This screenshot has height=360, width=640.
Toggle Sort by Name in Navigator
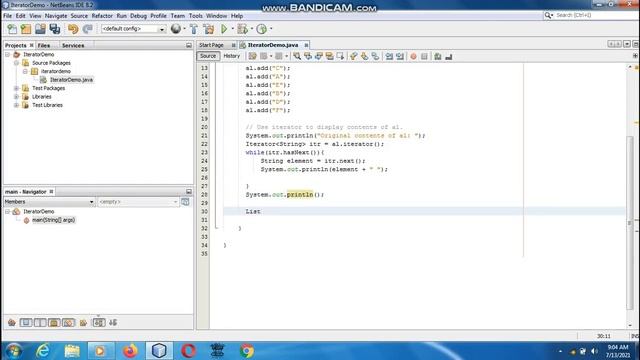coord(99,323)
